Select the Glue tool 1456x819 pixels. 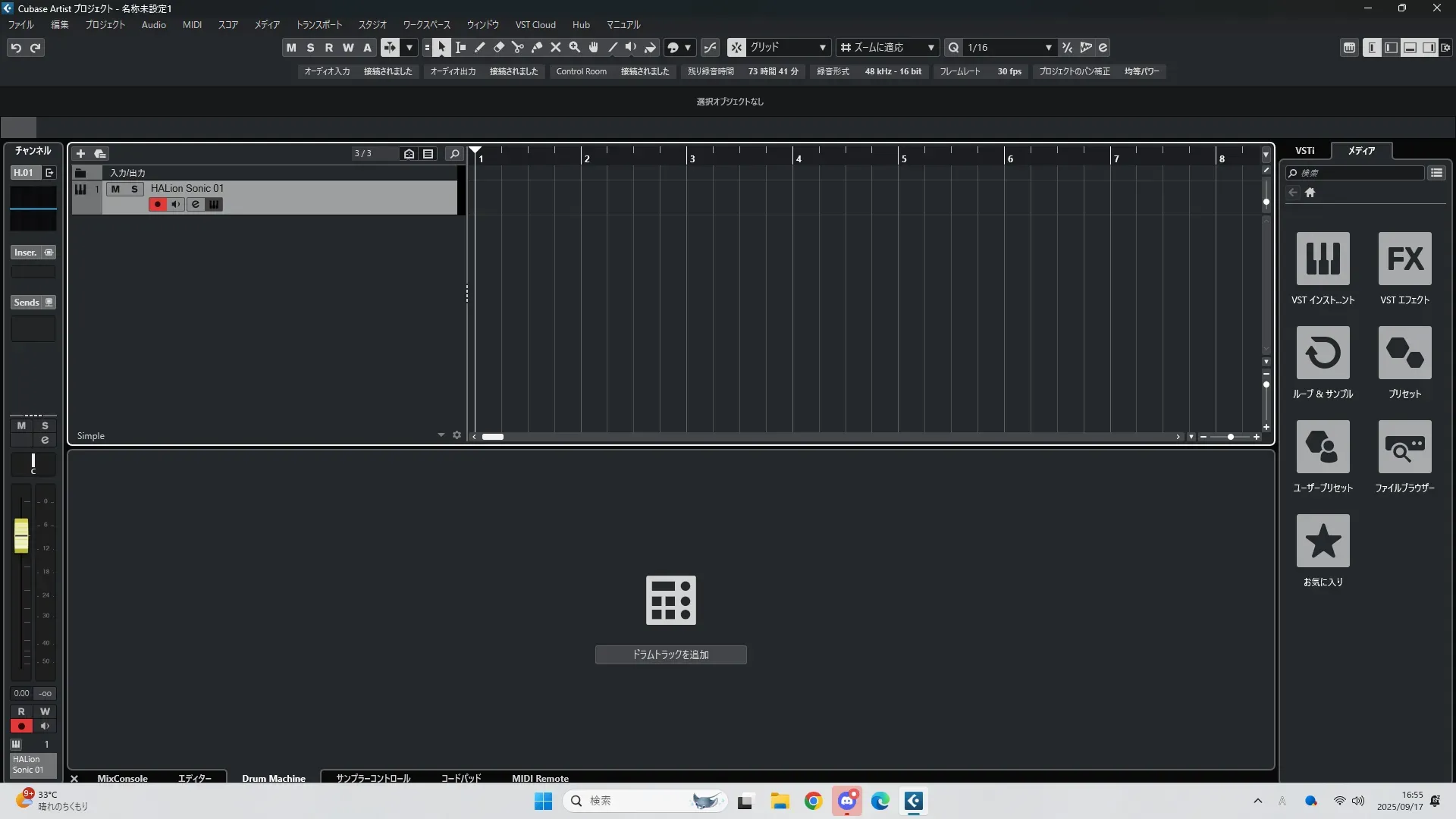pyautogui.click(x=537, y=48)
